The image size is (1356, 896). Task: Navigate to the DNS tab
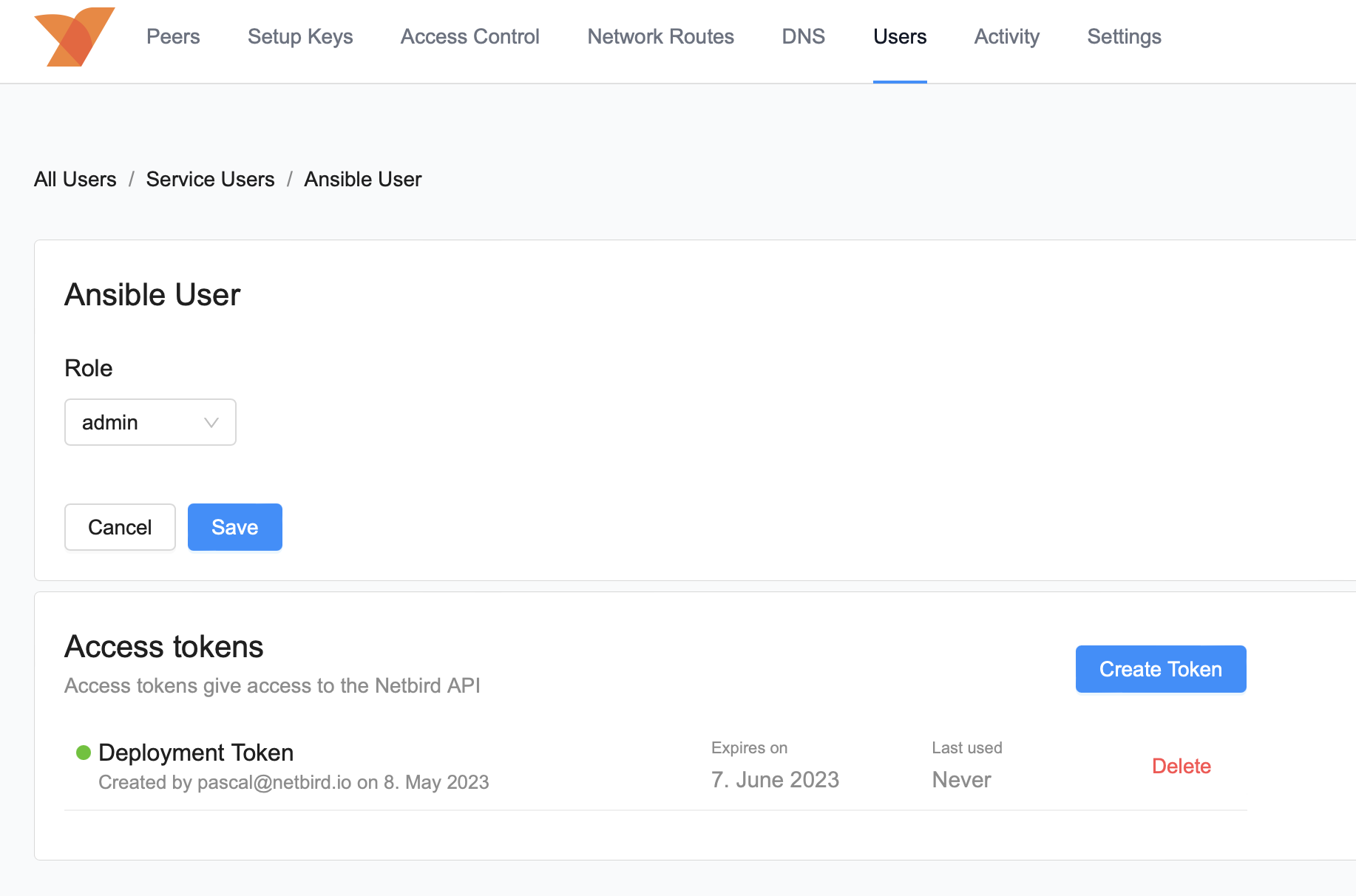tap(803, 37)
